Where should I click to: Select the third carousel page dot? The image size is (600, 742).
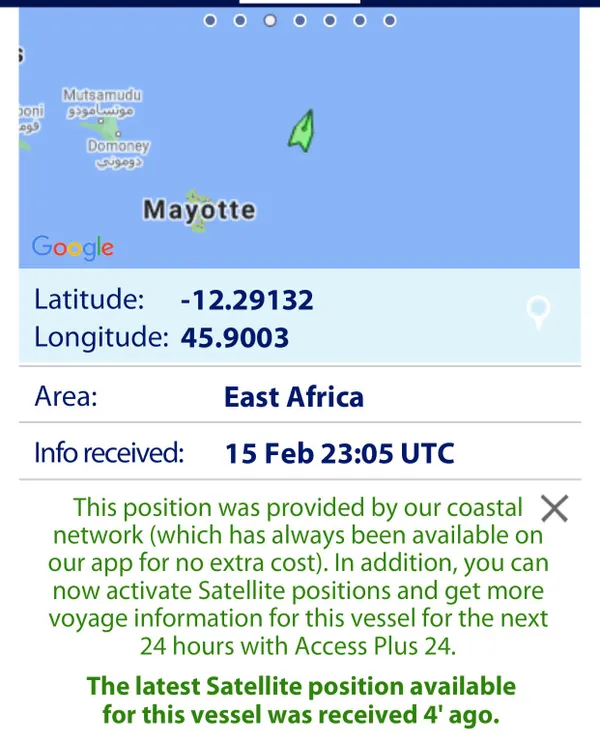tap(270, 21)
